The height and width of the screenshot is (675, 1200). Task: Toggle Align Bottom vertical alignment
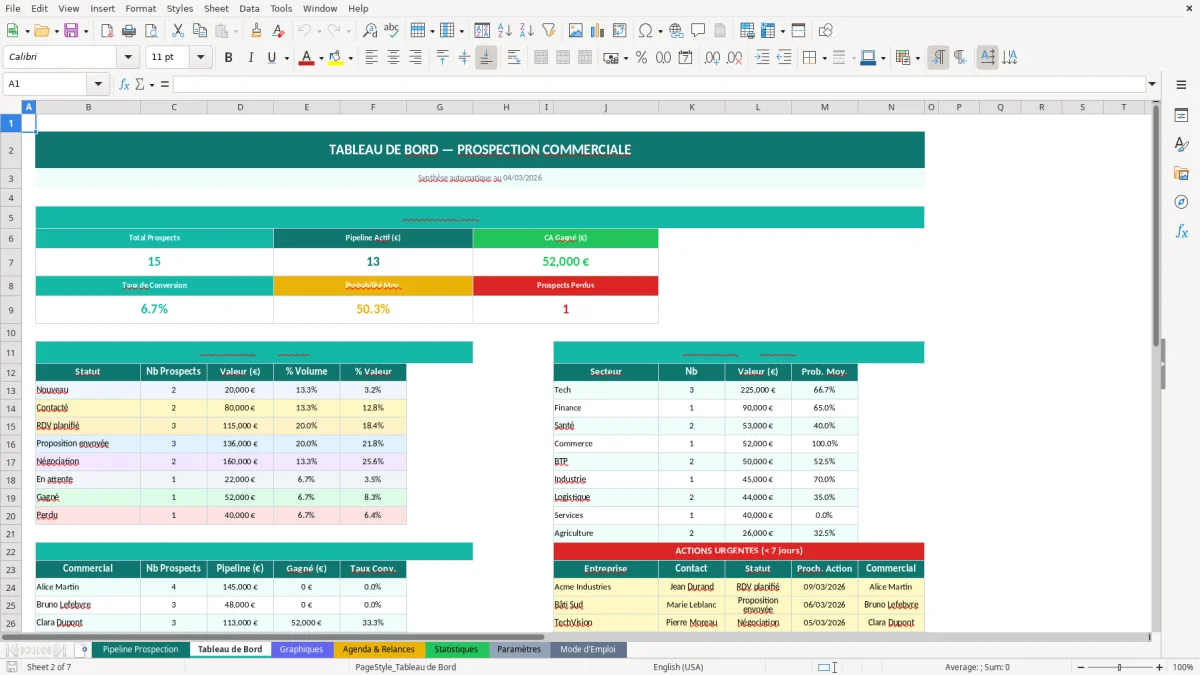(486, 58)
